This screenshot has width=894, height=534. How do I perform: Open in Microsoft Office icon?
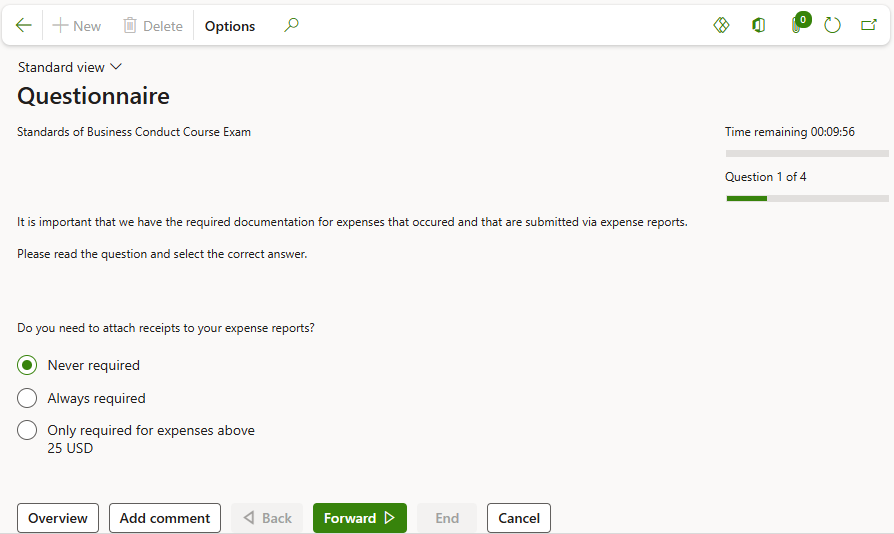click(x=759, y=26)
